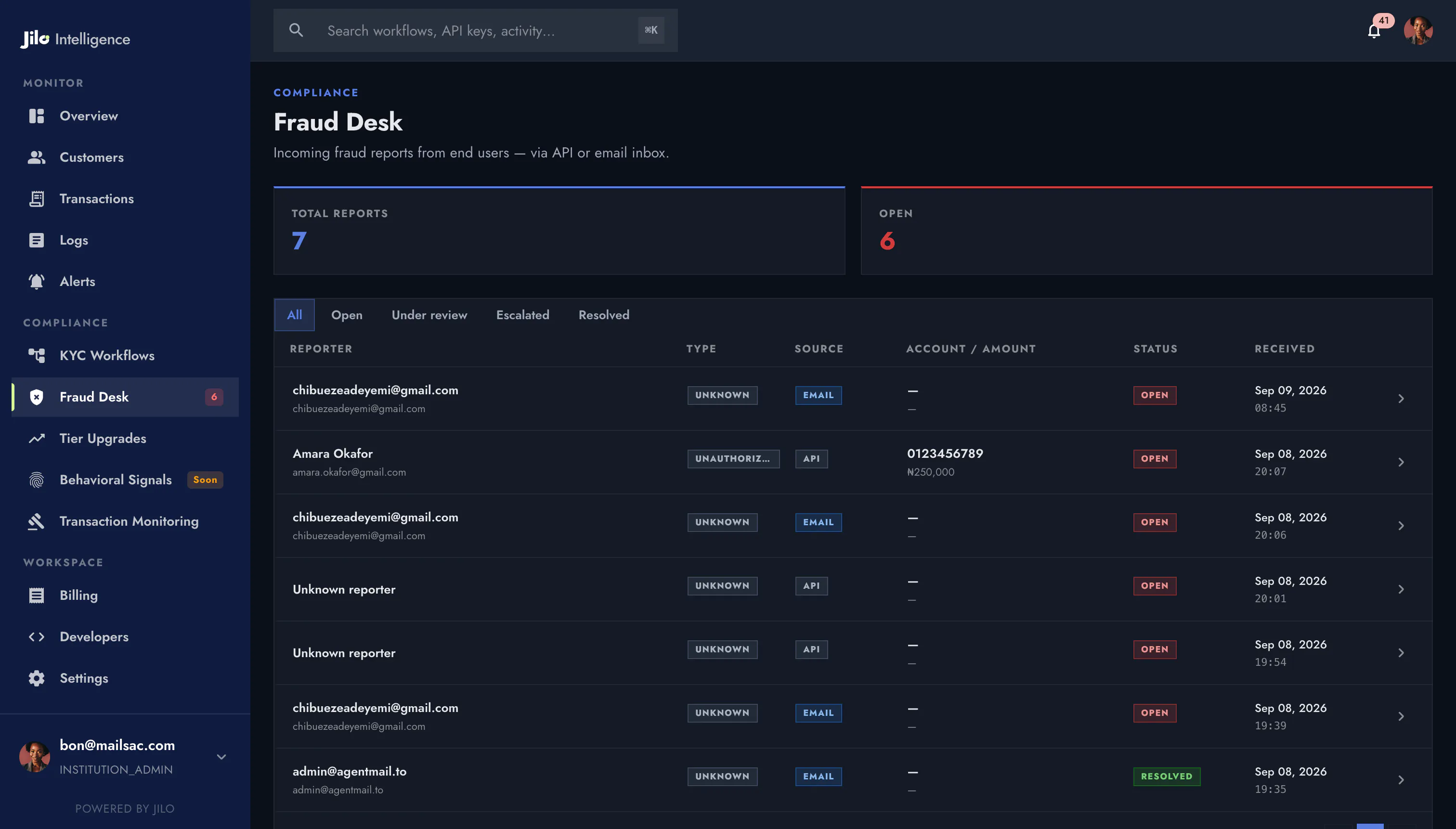Click the Settings gear icon

(37, 678)
